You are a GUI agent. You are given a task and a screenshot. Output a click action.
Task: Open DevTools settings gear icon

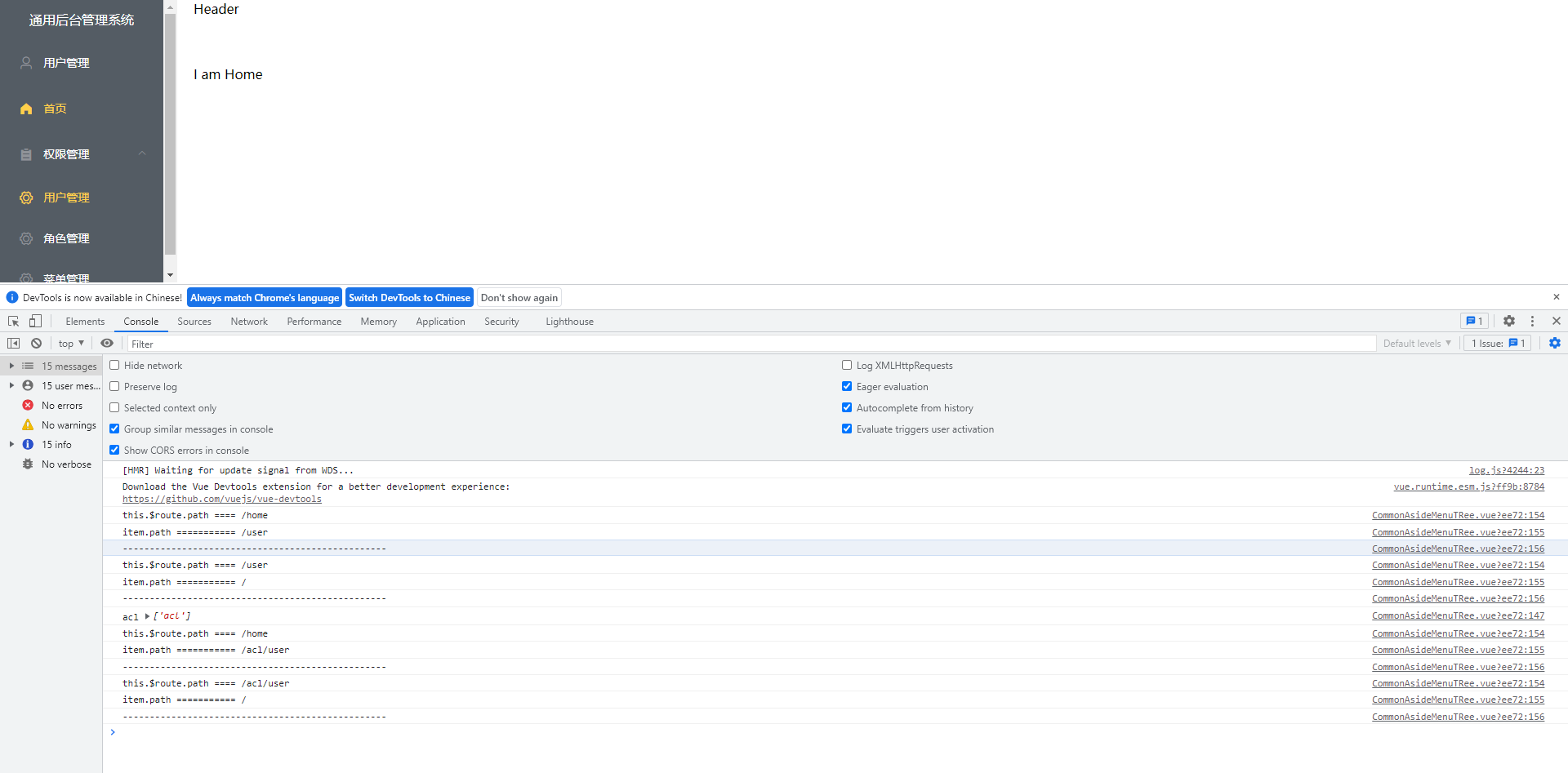tap(1509, 321)
